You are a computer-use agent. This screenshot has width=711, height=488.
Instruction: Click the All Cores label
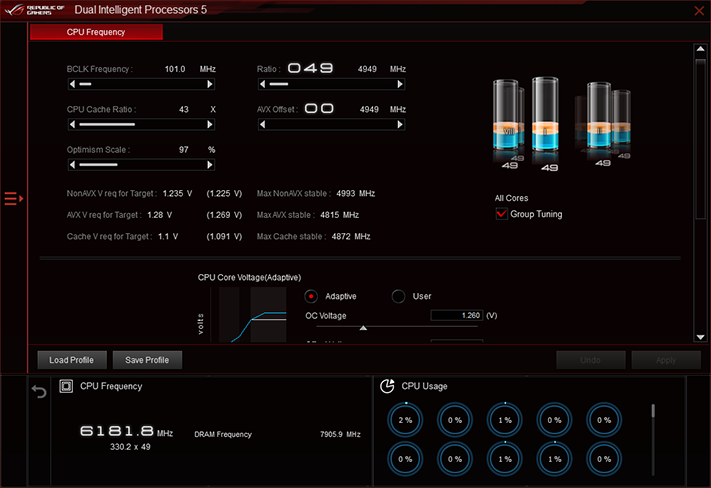point(511,198)
